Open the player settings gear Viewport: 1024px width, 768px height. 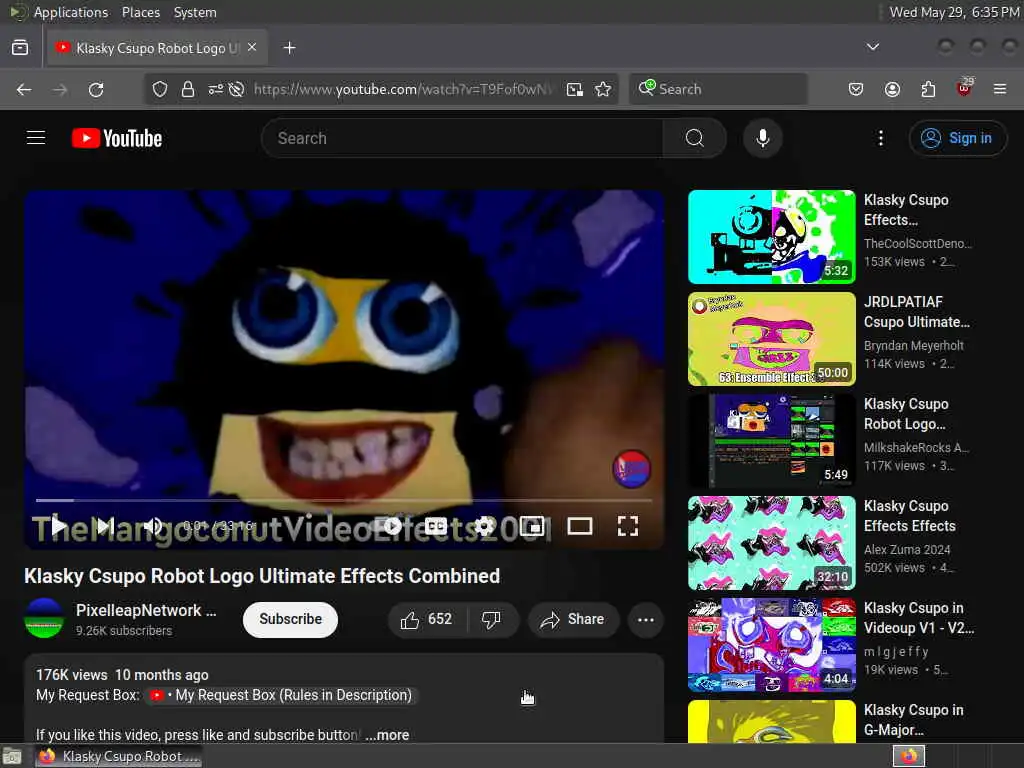coord(484,526)
